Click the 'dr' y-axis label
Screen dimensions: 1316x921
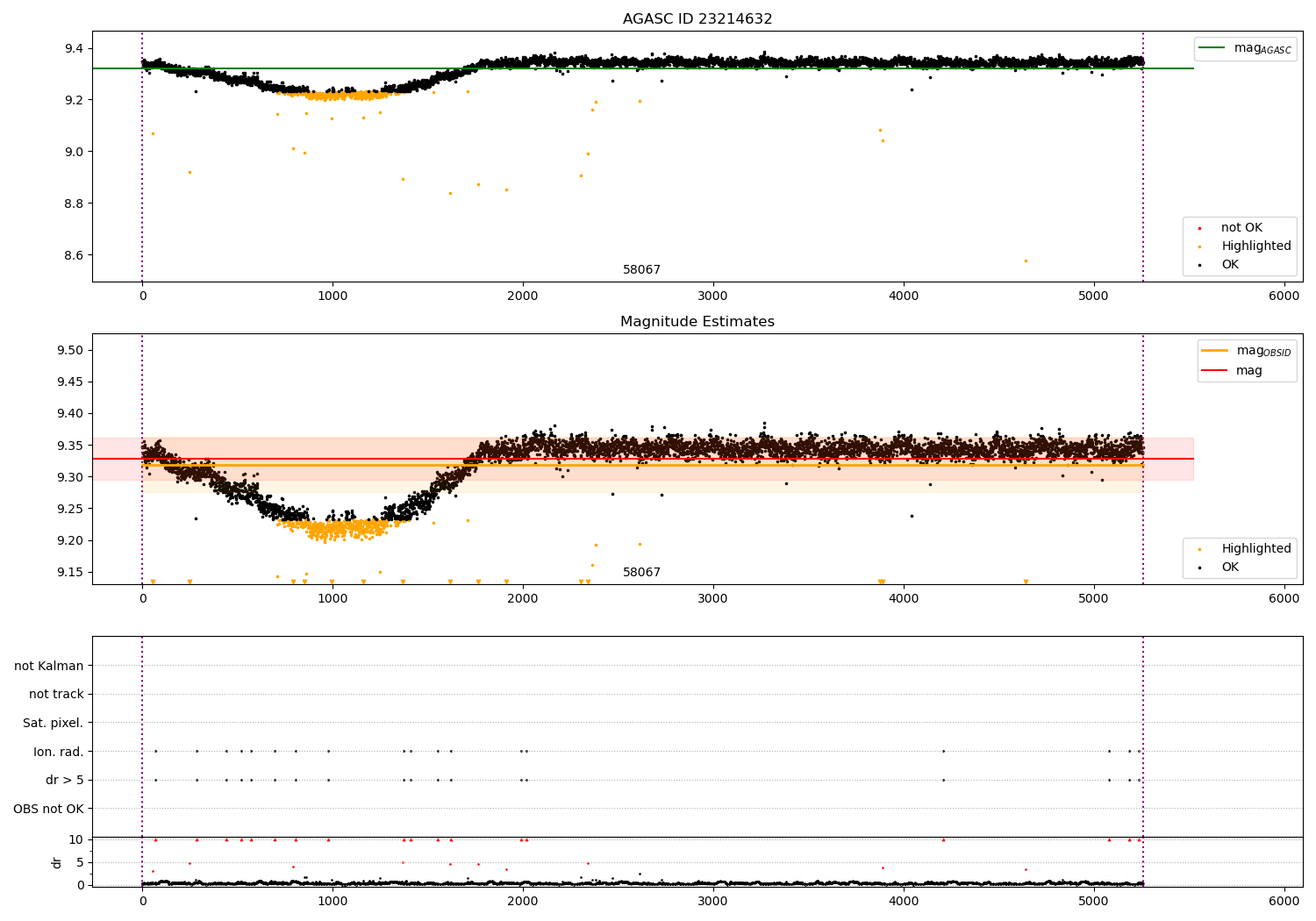point(57,862)
